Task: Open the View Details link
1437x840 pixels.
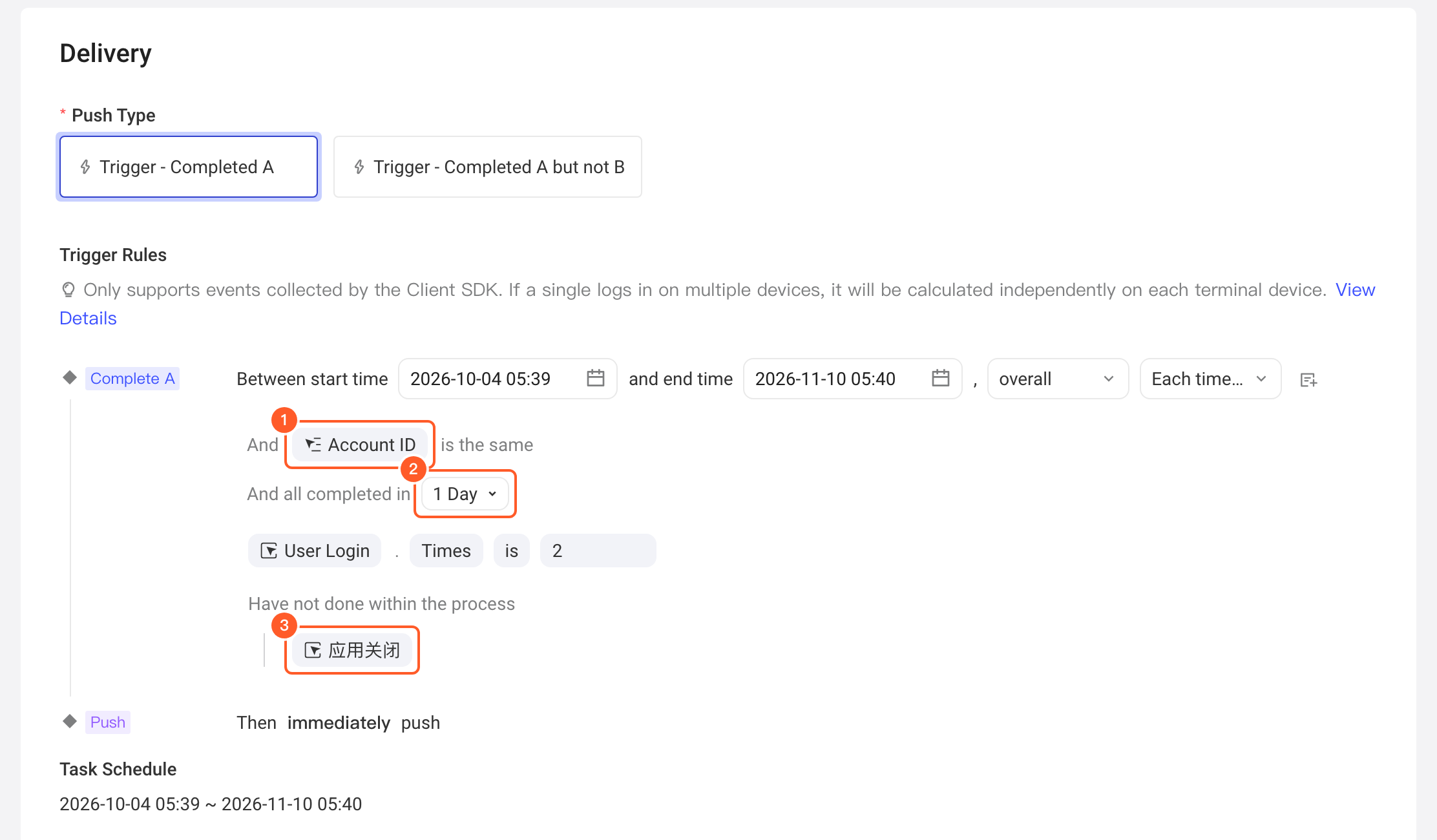Action: tap(1355, 289)
